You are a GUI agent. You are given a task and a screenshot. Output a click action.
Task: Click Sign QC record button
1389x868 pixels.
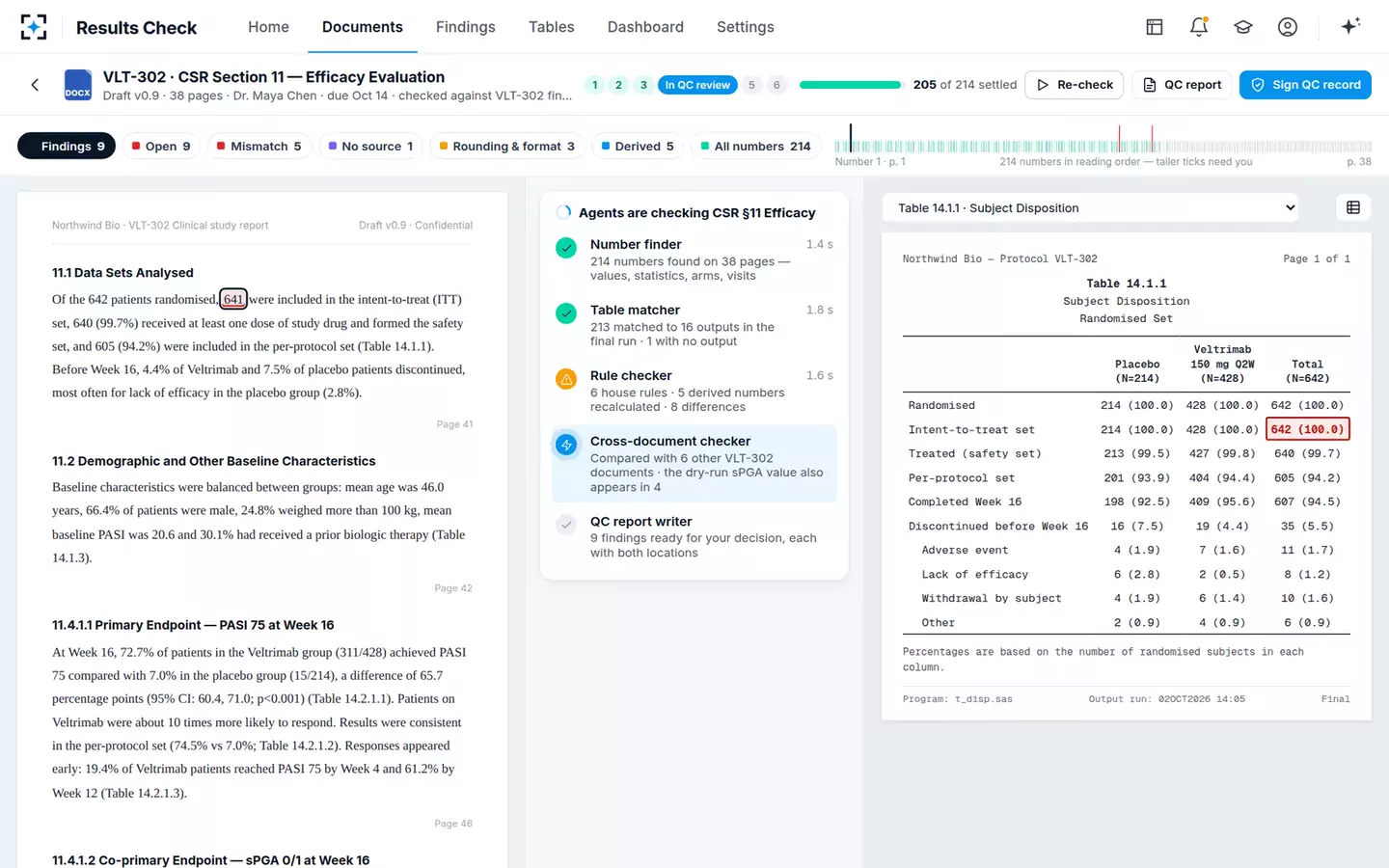1305,85
